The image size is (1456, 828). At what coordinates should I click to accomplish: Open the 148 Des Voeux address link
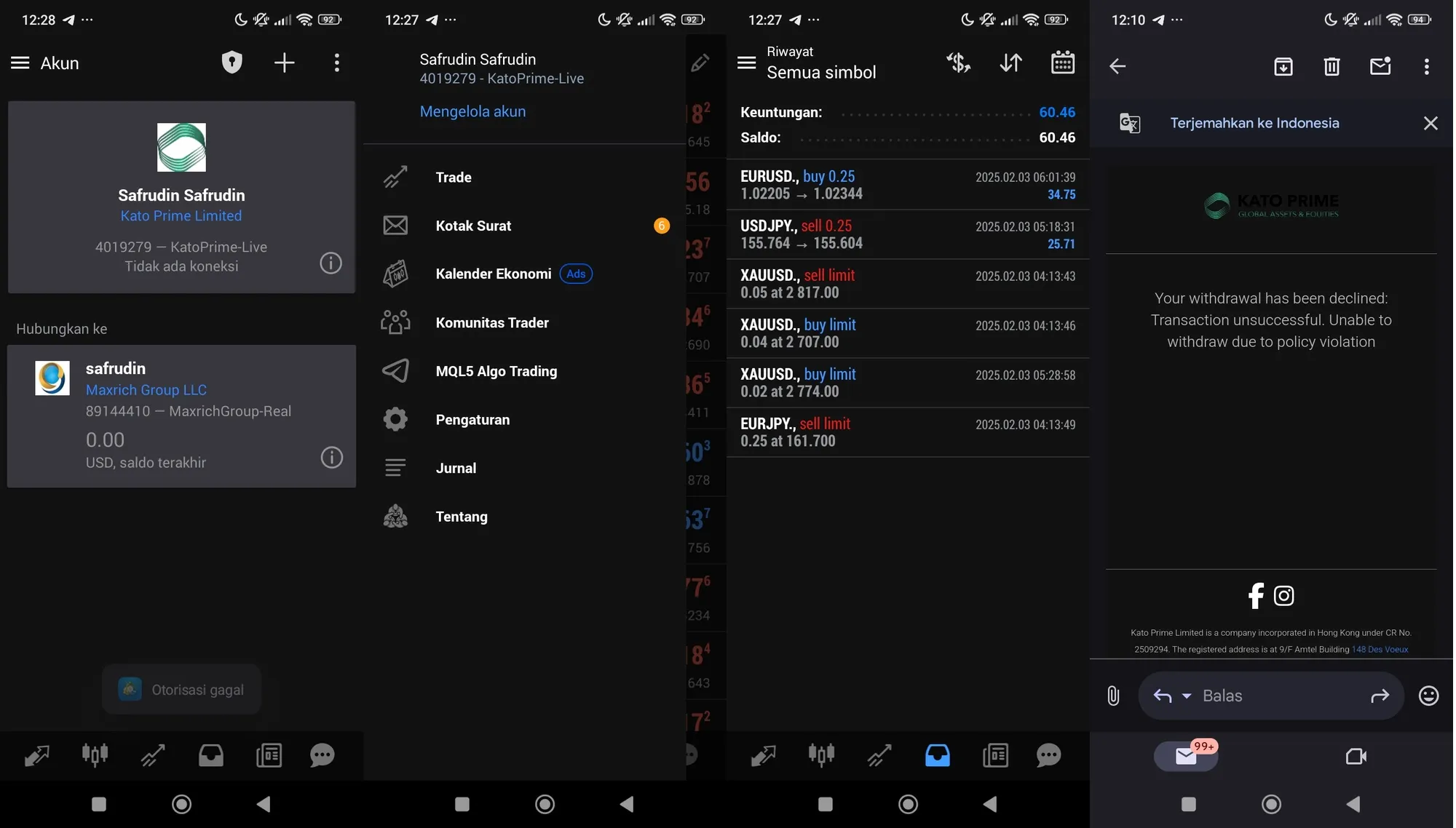(1380, 650)
